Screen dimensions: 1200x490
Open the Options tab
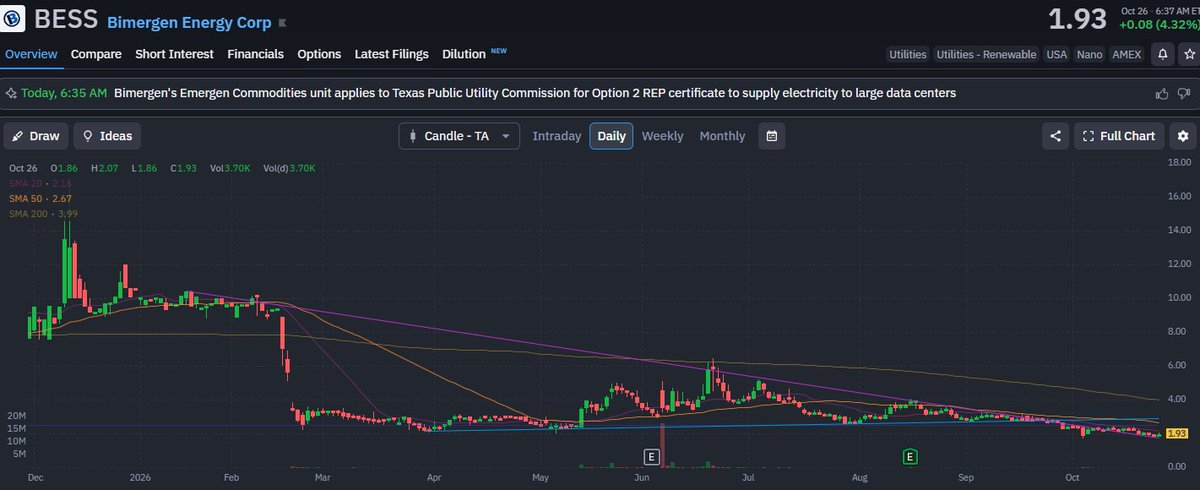(x=319, y=54)
